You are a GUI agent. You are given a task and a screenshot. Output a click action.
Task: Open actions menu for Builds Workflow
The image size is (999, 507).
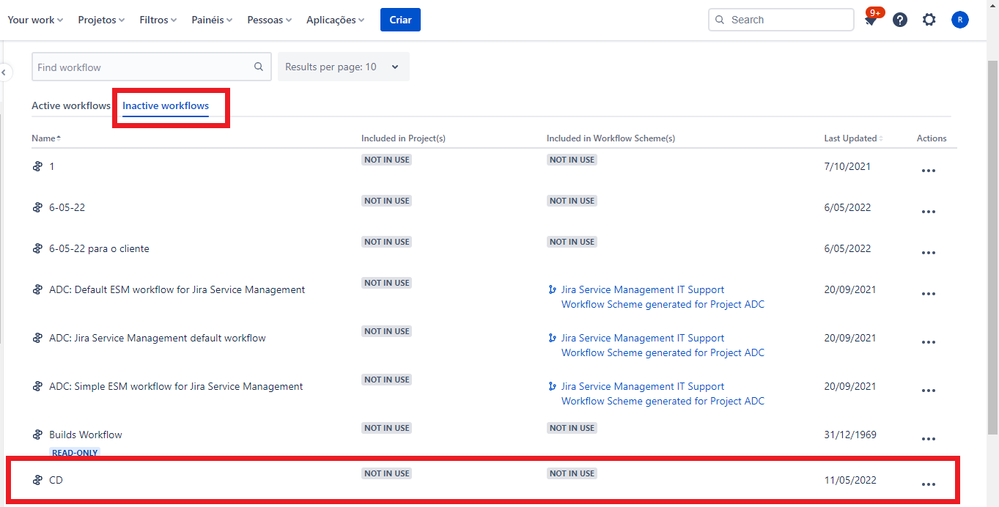[x=928, y=439]
